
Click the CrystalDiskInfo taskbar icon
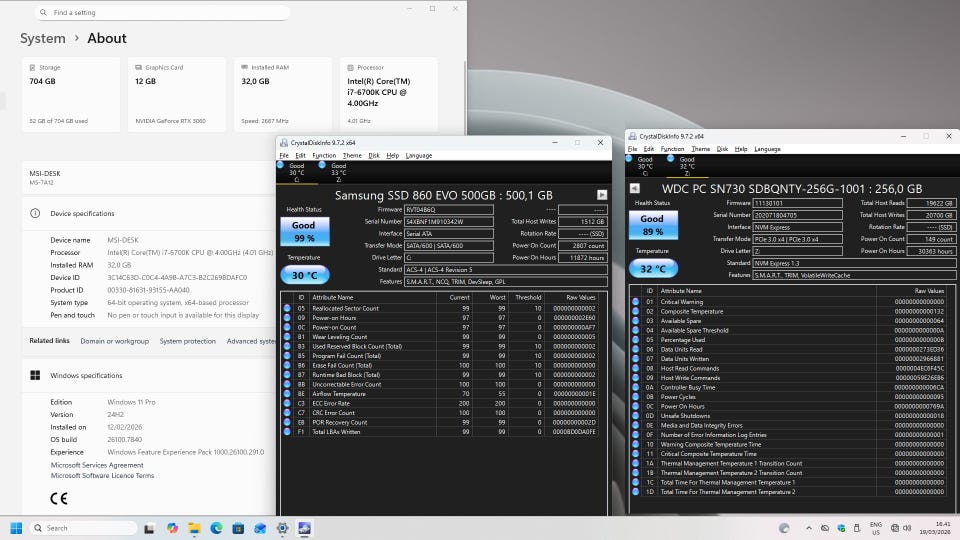point(304,528)
